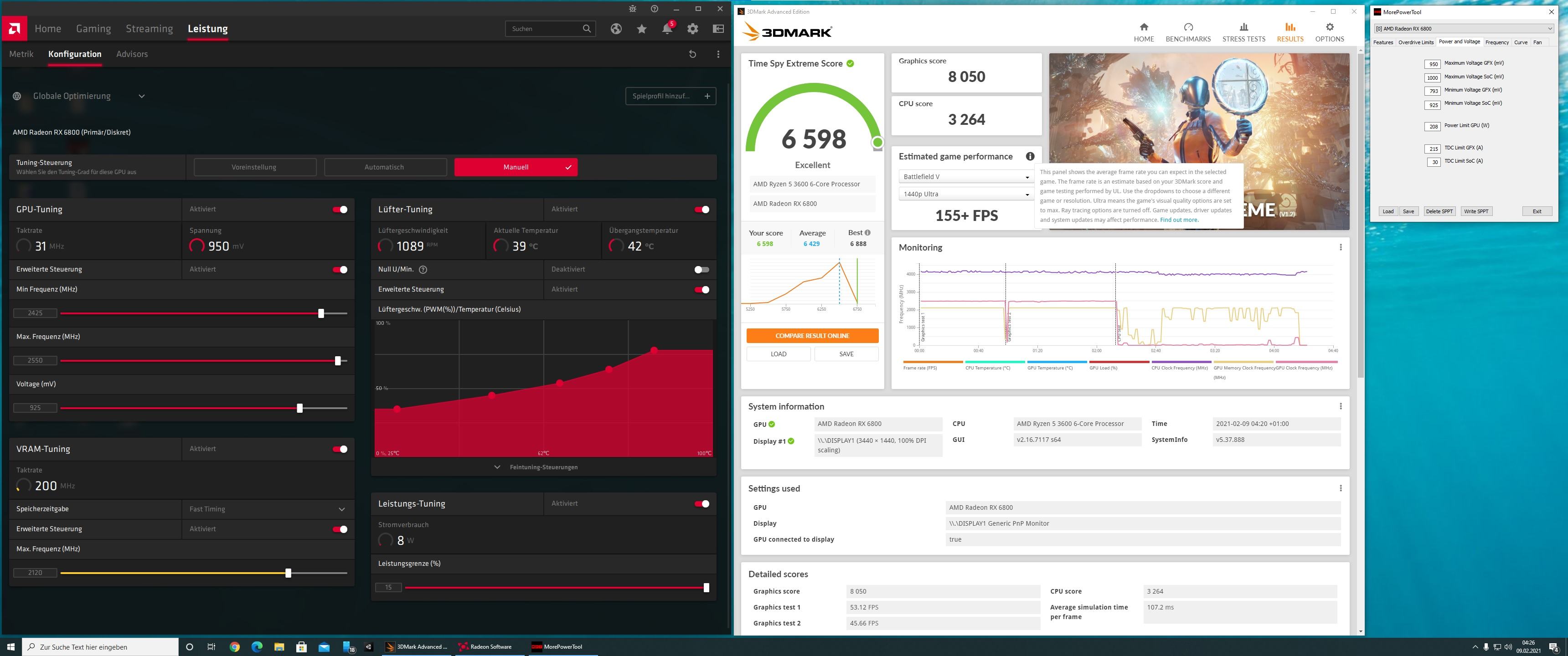Open Speicherzeitgabe Fast Timing dropdown
This screenshot has height=656, width=1568.
268,509
